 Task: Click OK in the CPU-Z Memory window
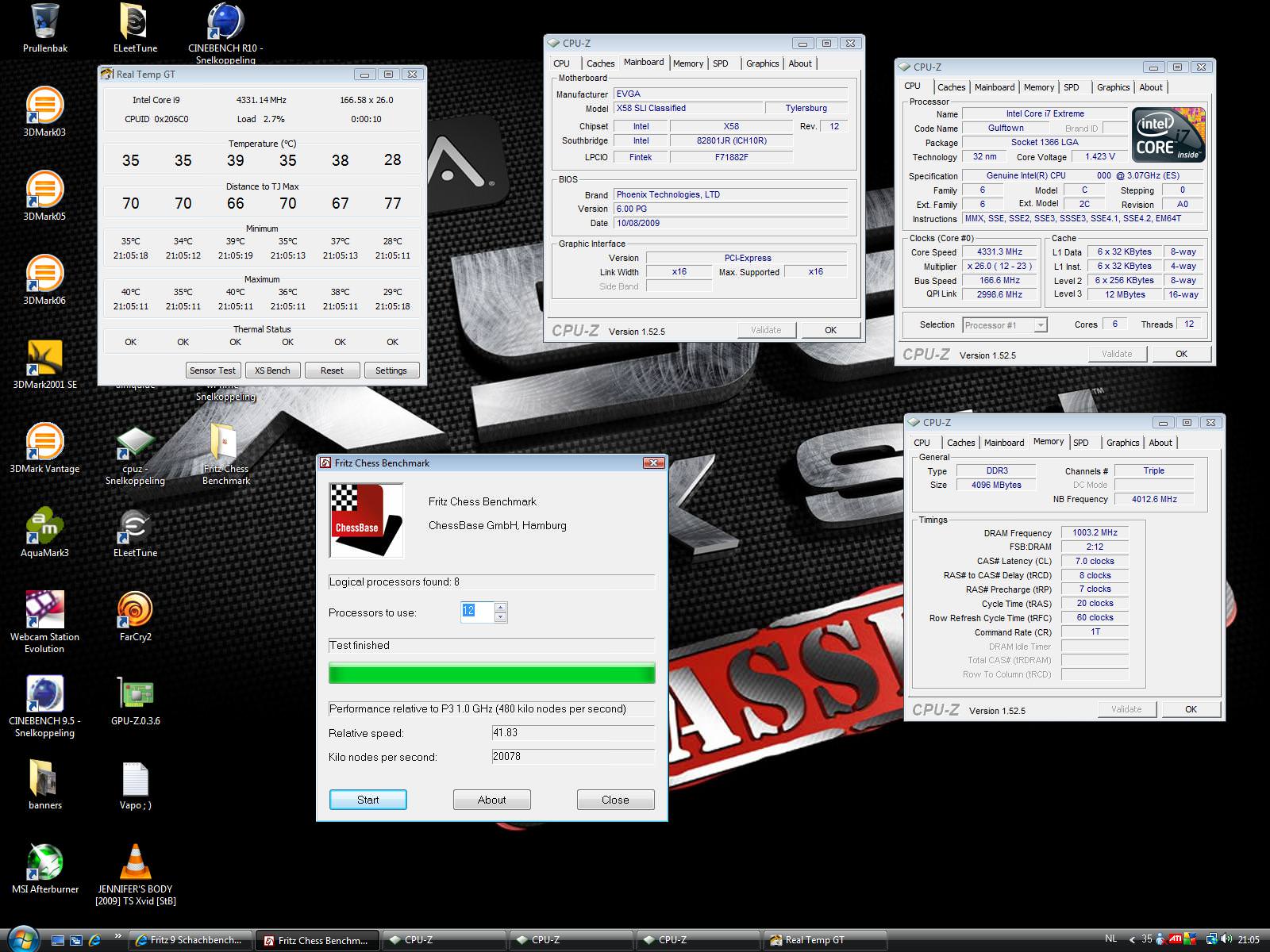[1191, 709]
